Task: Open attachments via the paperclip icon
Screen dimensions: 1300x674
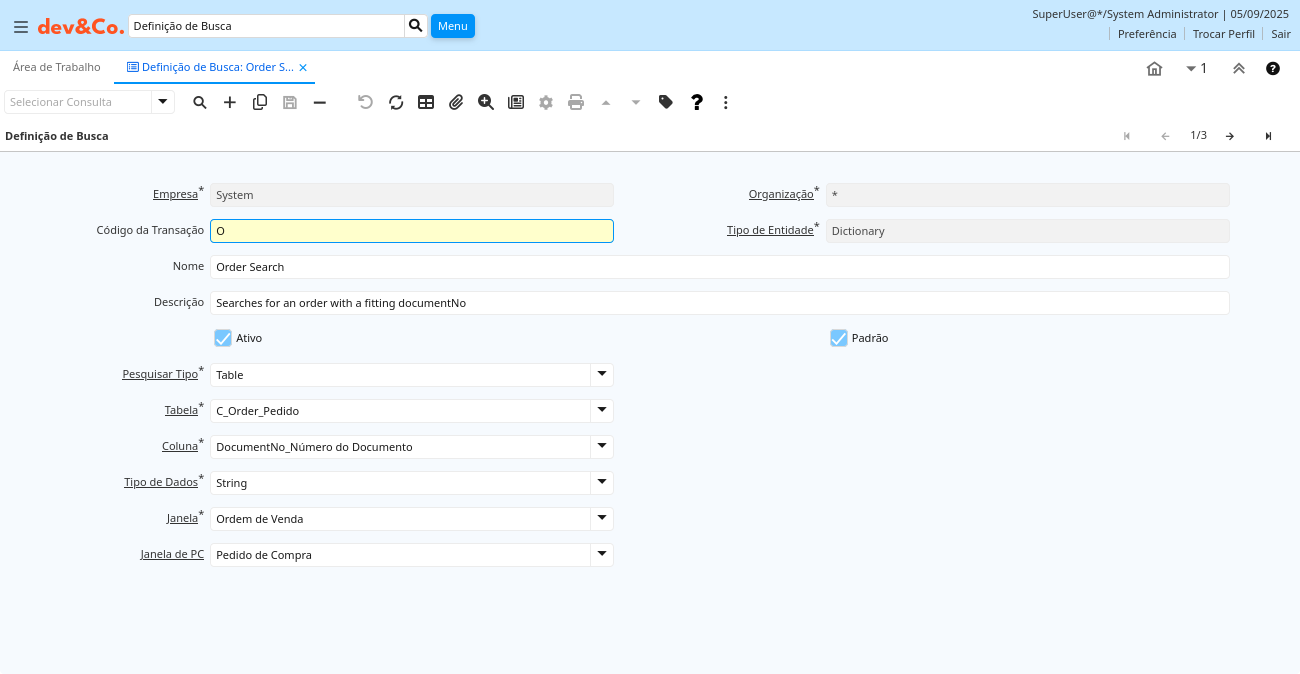Action: click(x=456, y=102)
